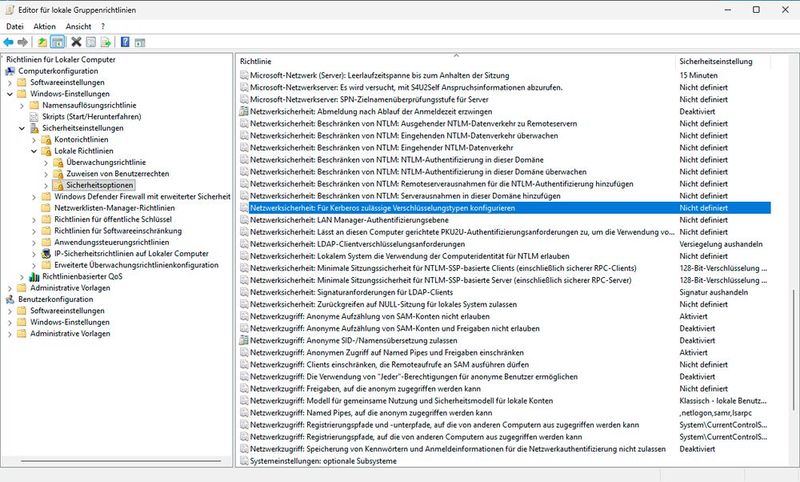800x482 pixels.
Task: Expand the Namensauflösungsrichtlinie node
Action: [22, 106]
